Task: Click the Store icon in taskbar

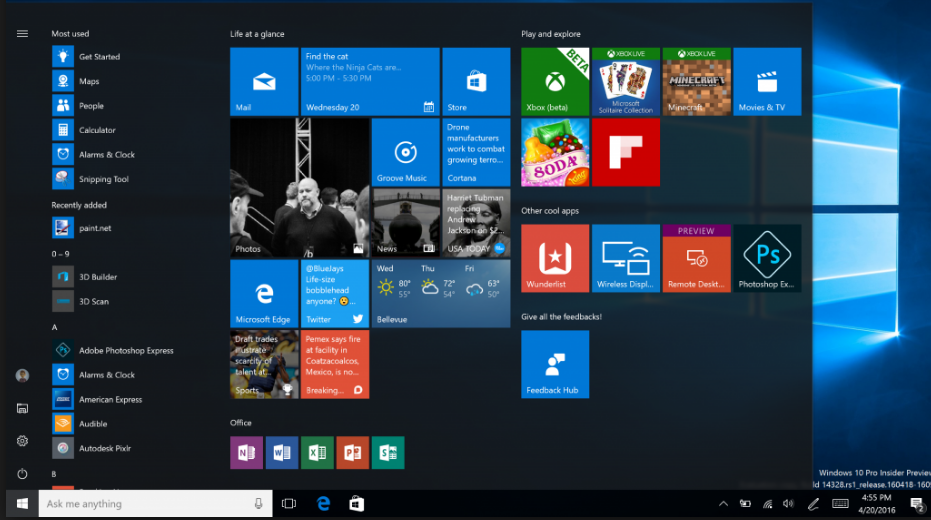Action: tap(356, 504)
